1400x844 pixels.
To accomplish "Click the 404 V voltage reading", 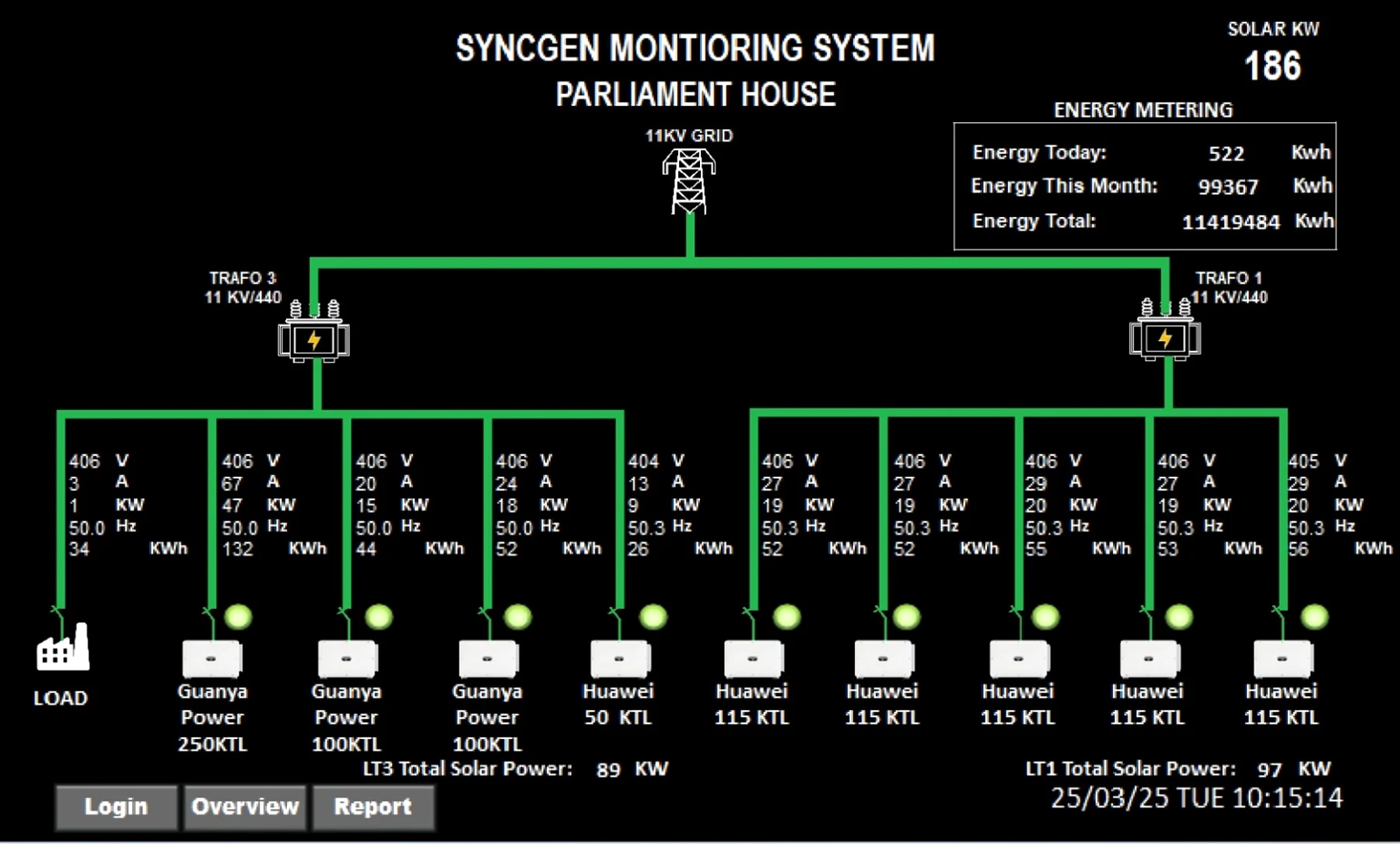I will [643, 461].
